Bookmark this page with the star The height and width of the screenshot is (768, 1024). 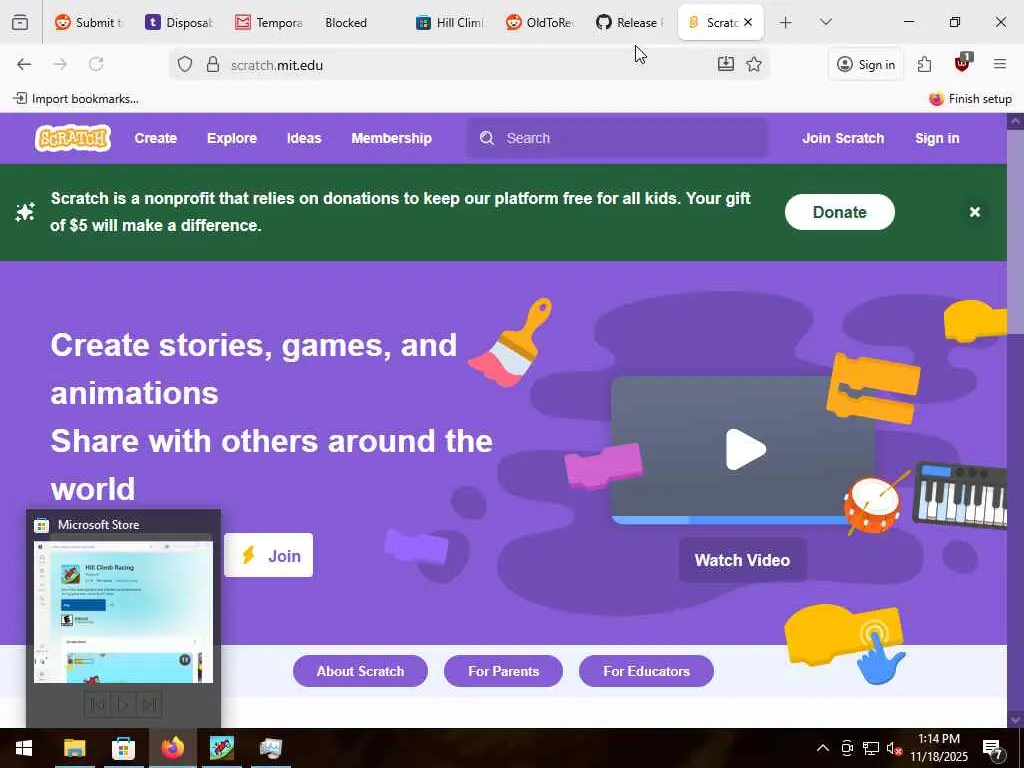(754, 64)
